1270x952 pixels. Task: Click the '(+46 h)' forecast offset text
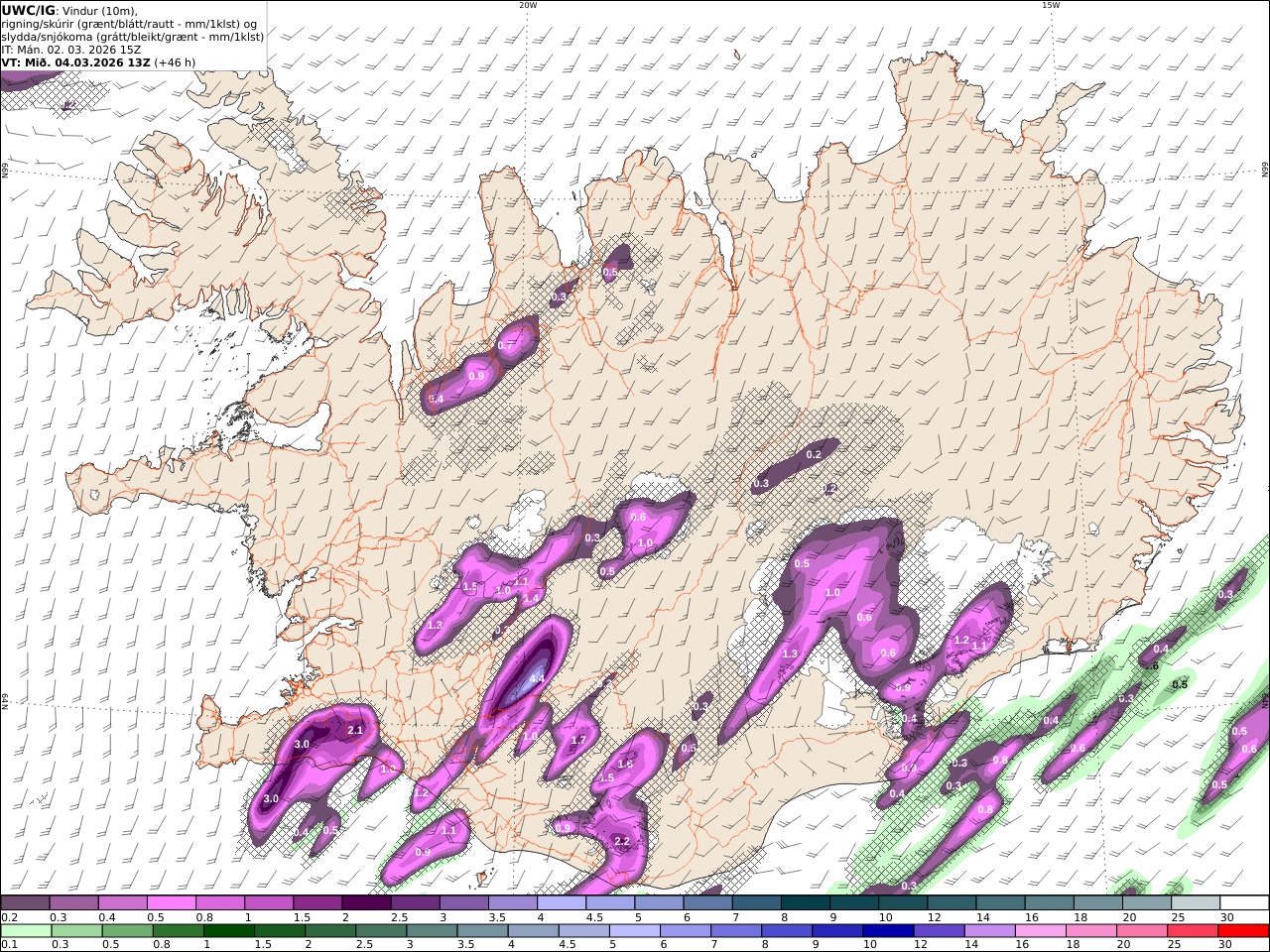click(x=175, y=61)
